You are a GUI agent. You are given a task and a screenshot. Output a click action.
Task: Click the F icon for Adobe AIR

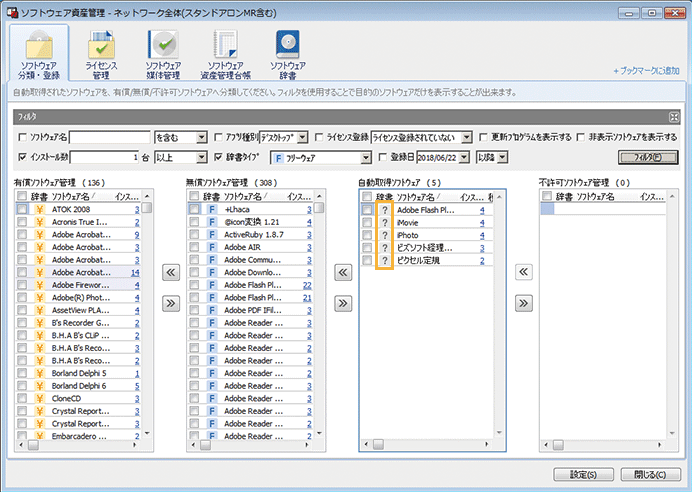click(212, 247)
